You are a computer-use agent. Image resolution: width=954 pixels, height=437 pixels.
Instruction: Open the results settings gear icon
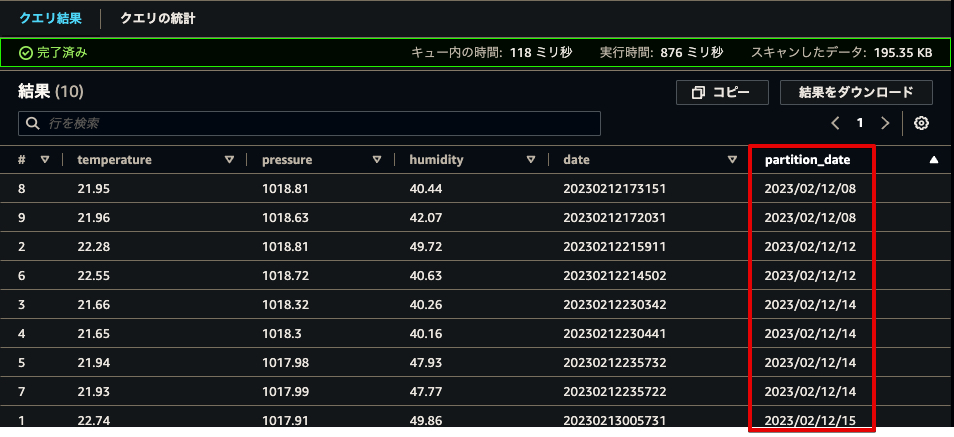tap(922, 124)
